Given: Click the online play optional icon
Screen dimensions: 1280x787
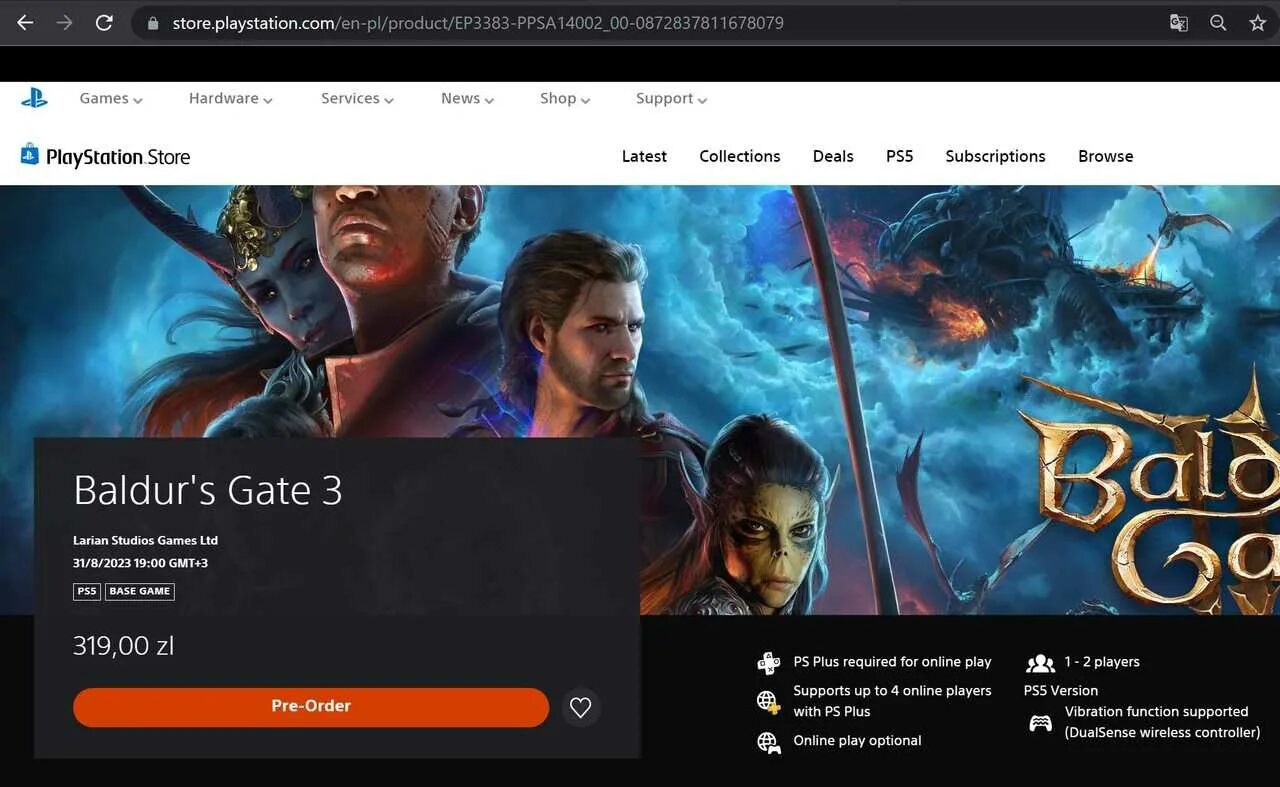Looking at the screenshot, I should tap(768, 742).
